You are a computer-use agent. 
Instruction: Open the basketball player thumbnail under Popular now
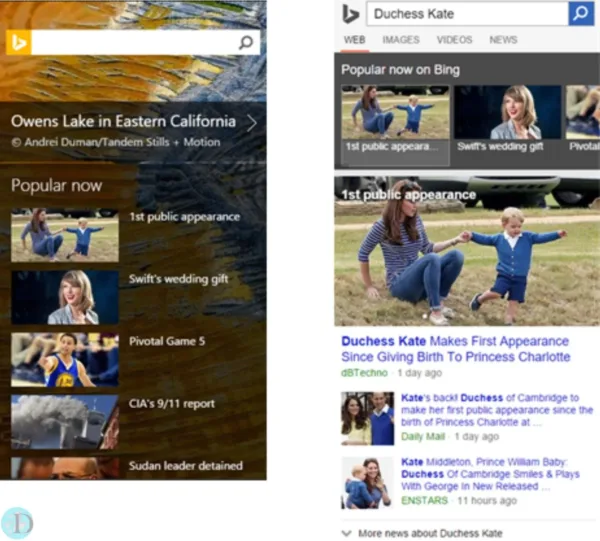pos(65,360)
